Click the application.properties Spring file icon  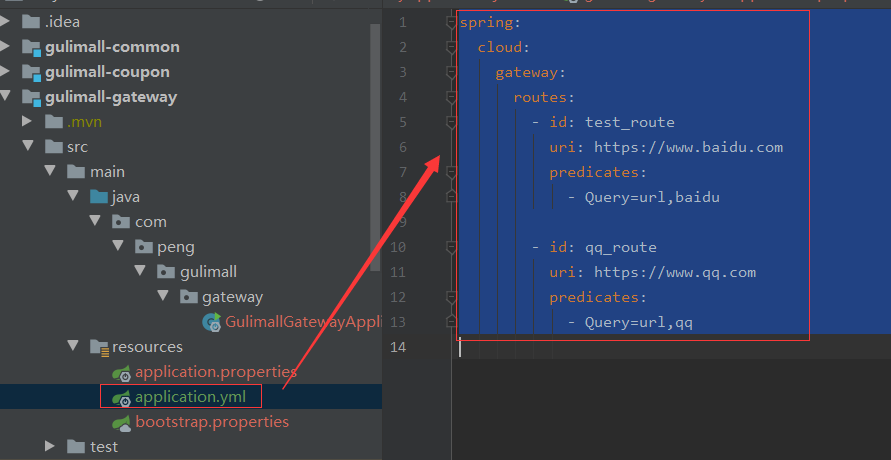(122, 373)
